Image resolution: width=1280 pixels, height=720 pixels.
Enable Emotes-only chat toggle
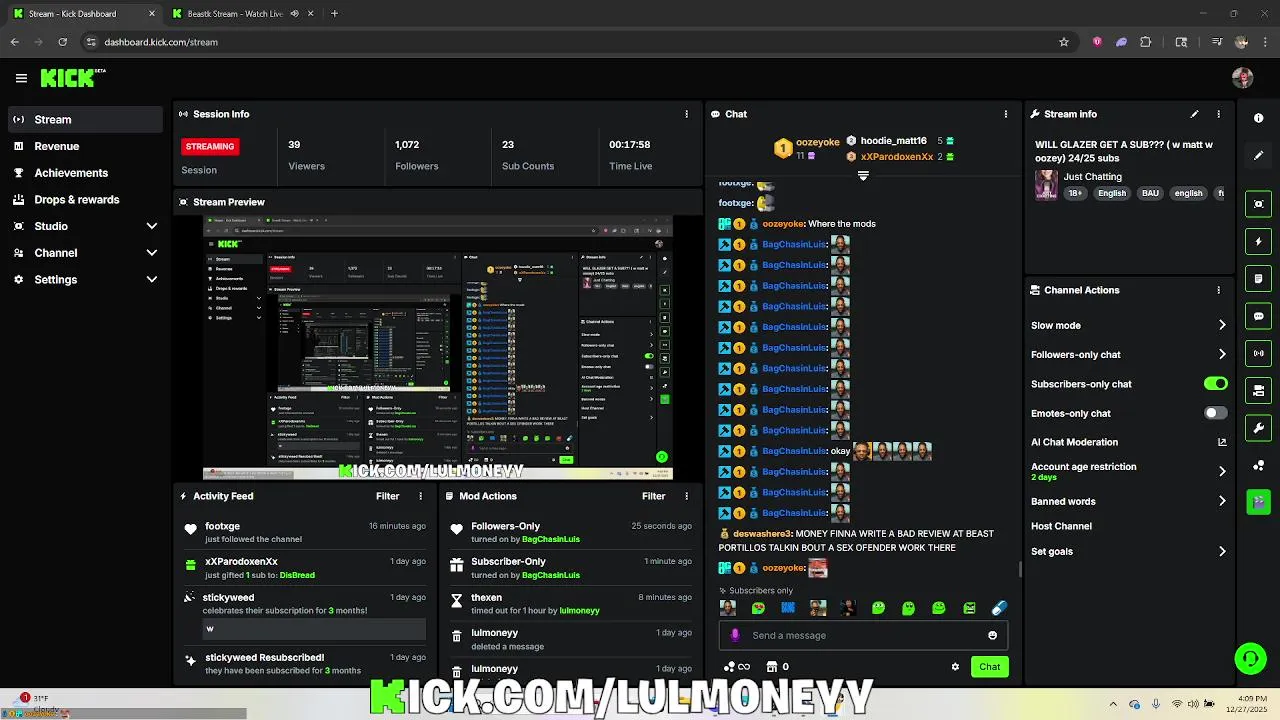(x=1216, y=413)
